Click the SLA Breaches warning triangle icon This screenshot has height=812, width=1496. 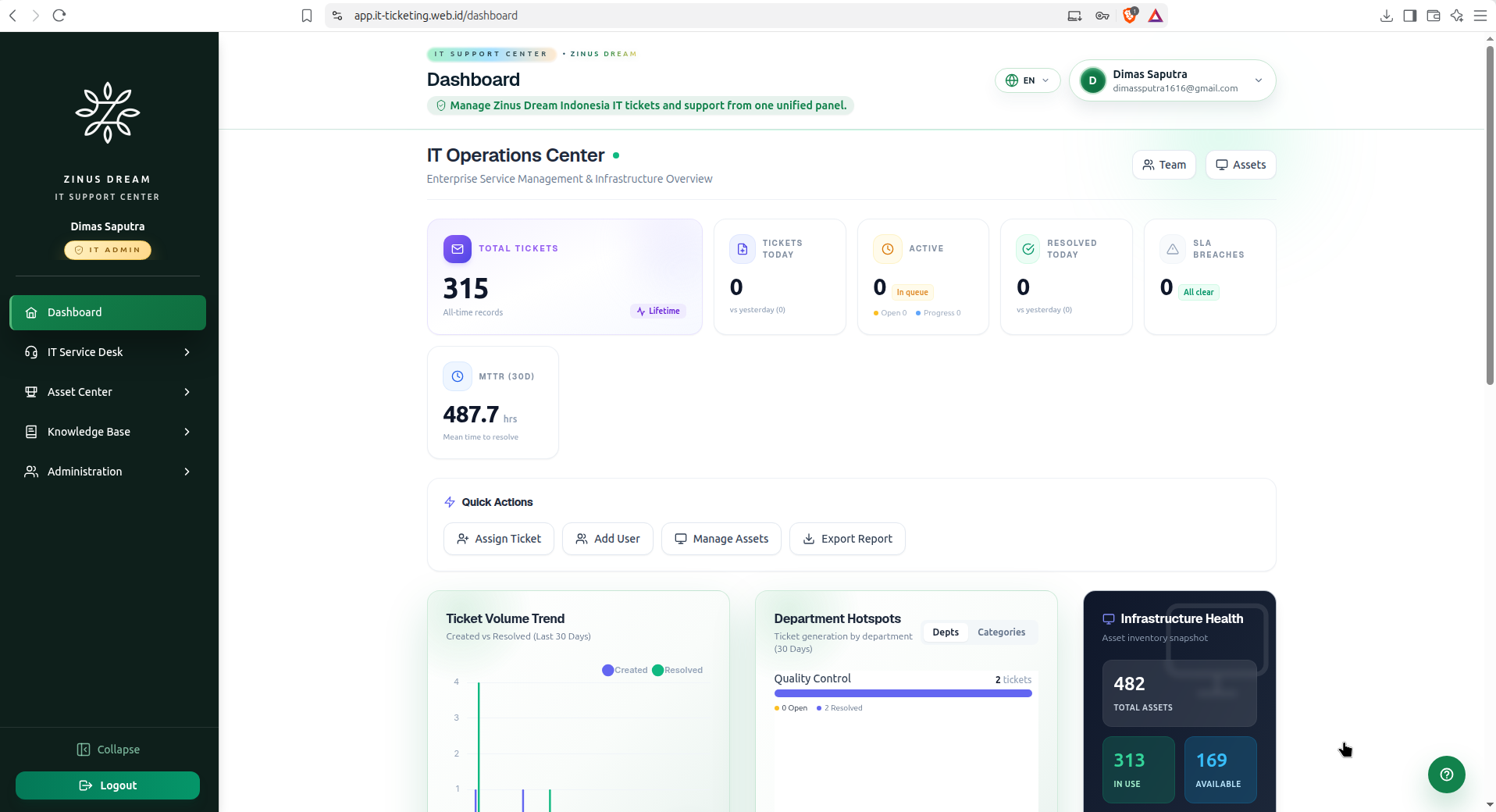coord(1173,249)
